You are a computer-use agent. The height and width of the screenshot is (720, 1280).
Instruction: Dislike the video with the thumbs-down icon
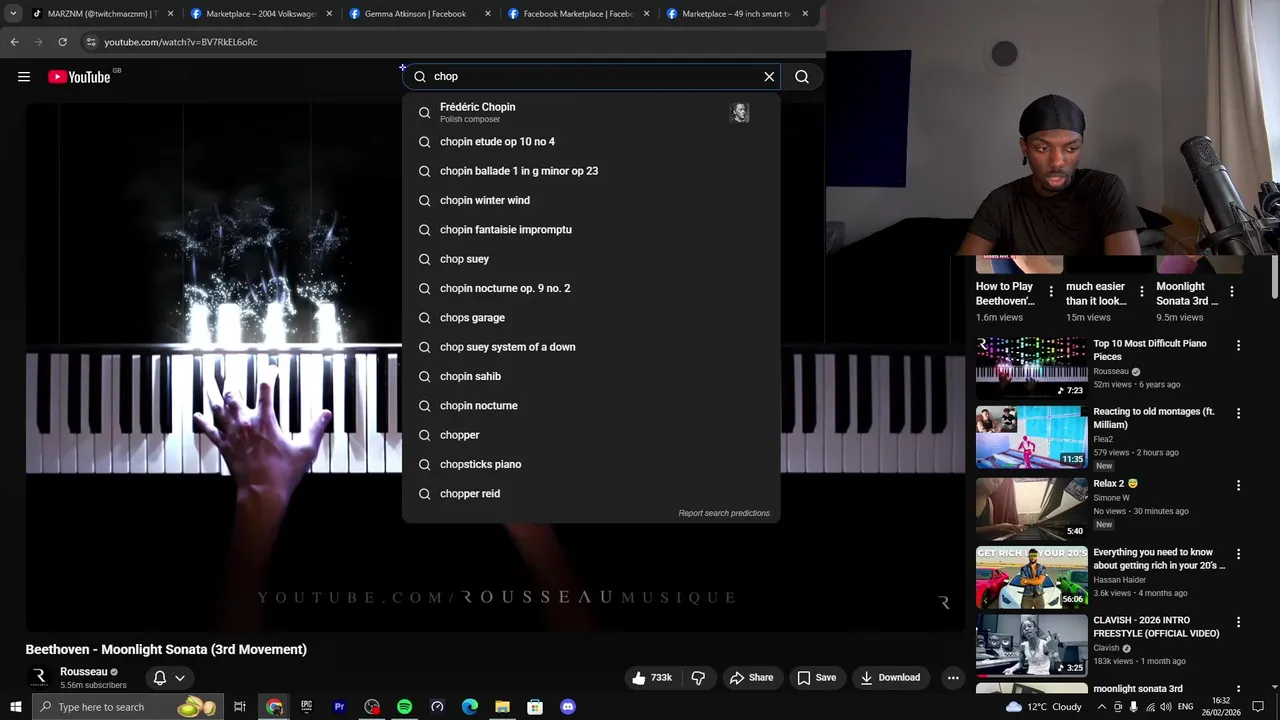(698, 678)
